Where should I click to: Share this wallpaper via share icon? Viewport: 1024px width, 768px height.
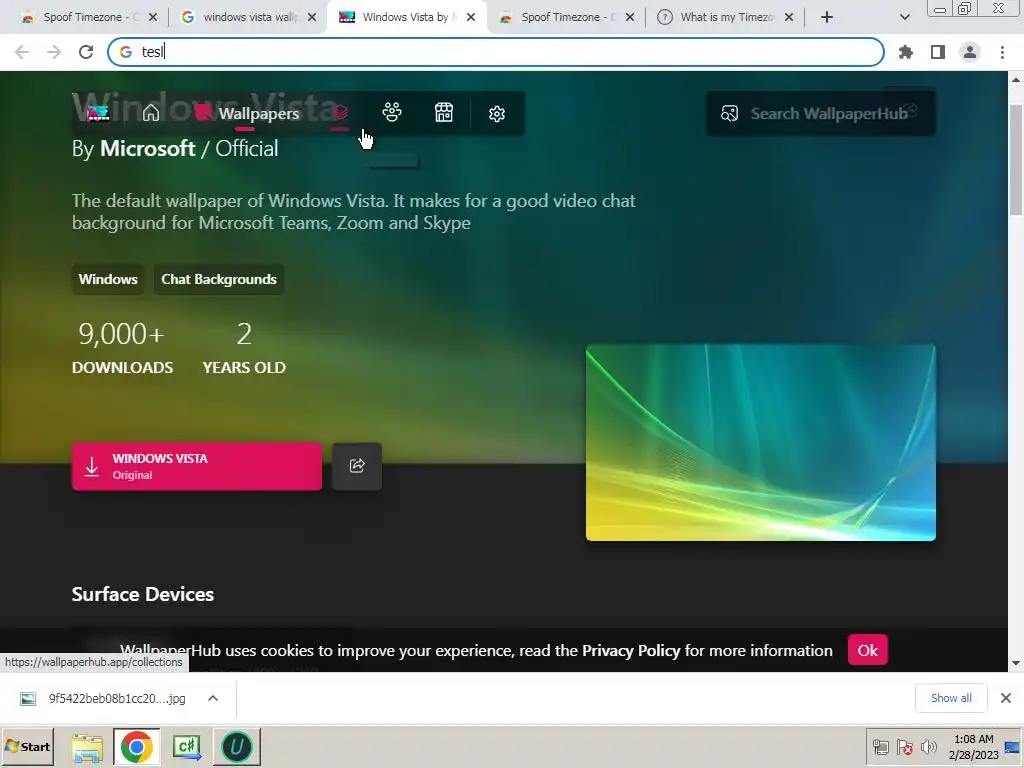pos(357,466)
